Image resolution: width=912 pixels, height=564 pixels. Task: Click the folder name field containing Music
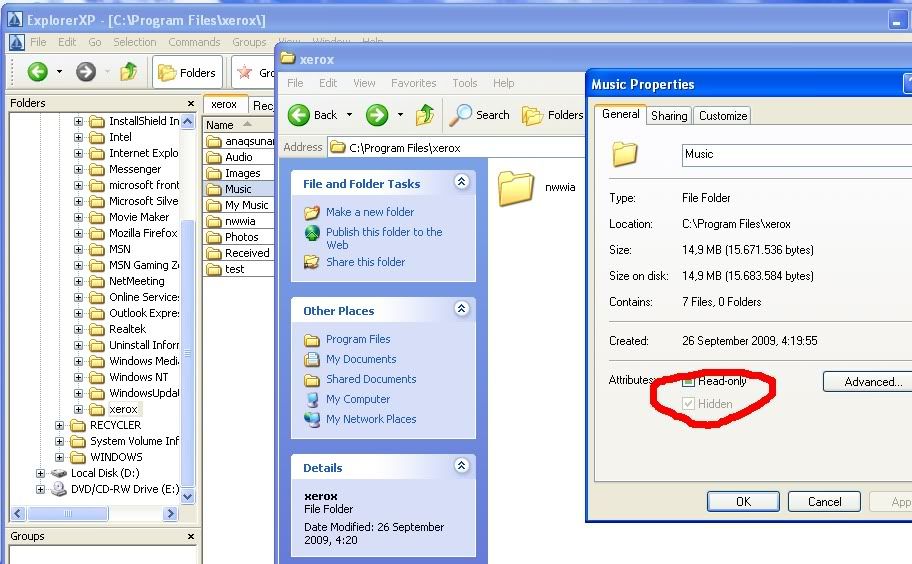coord(797,155)
